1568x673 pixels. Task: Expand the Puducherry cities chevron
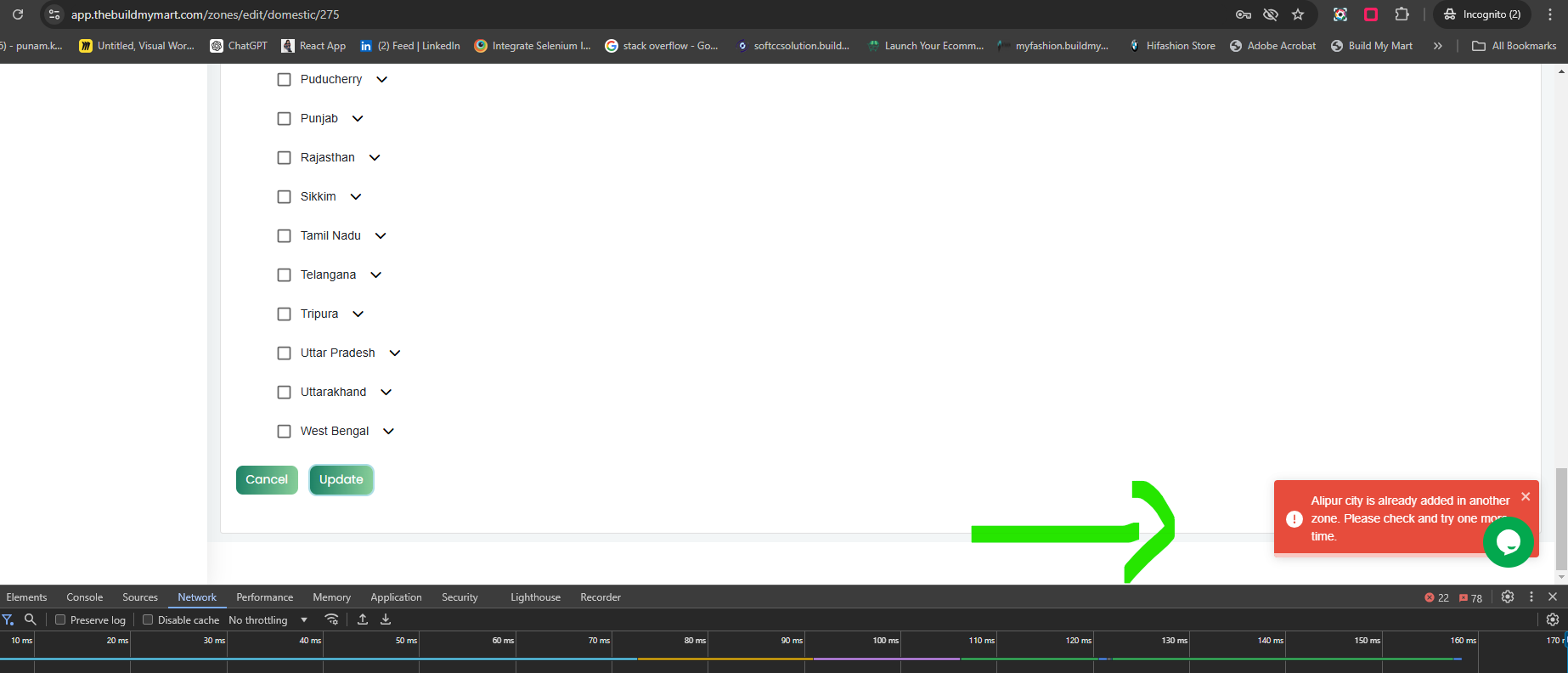pos(382,79)
